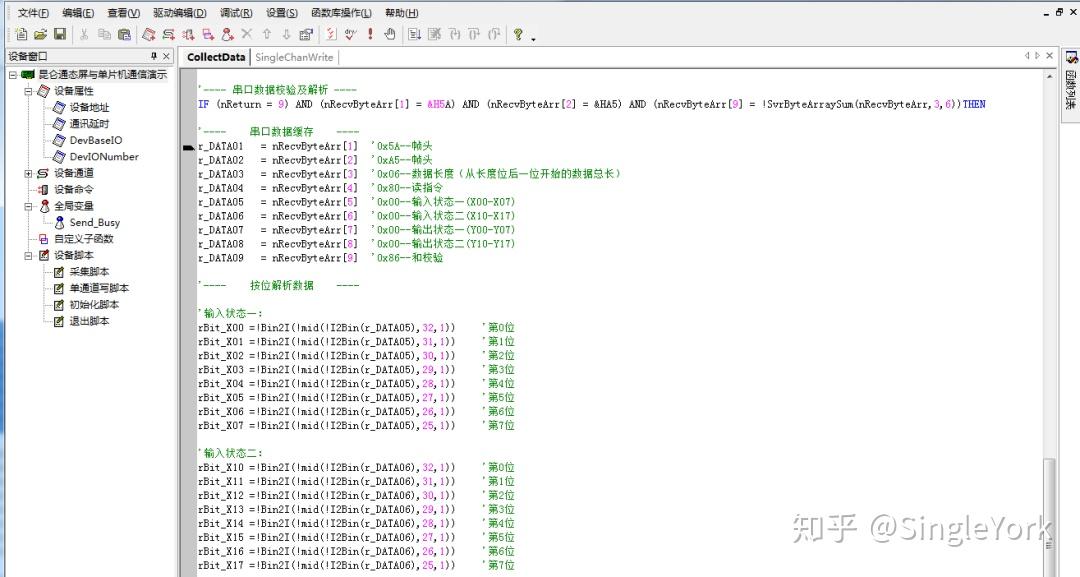Open the 调试(R) menu
The height and width of the screenshot is (577, 1080).
point(236,12)
